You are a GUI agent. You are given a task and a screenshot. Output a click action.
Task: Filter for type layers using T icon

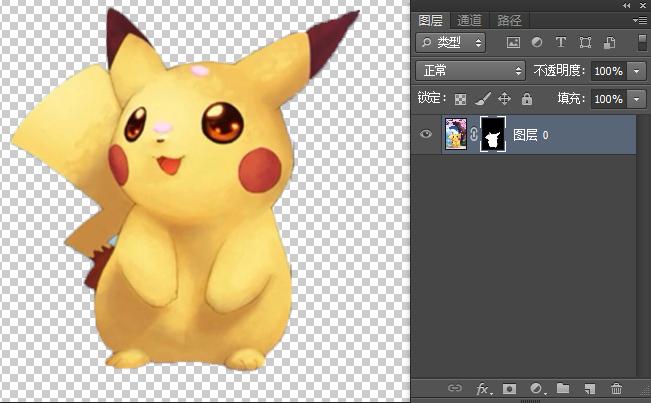click(x=560, y=43)
